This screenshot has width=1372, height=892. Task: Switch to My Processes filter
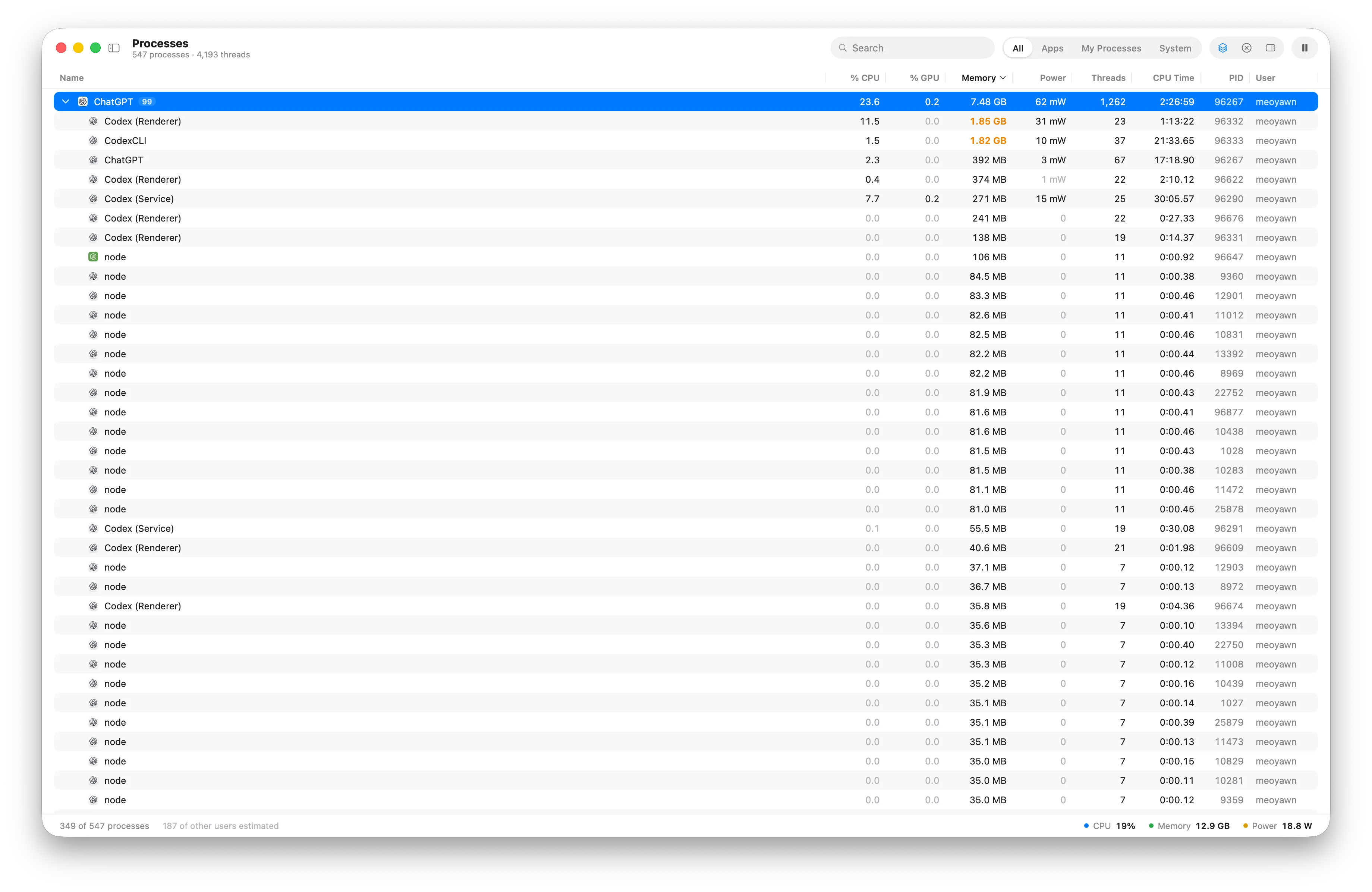(1111, 48)
